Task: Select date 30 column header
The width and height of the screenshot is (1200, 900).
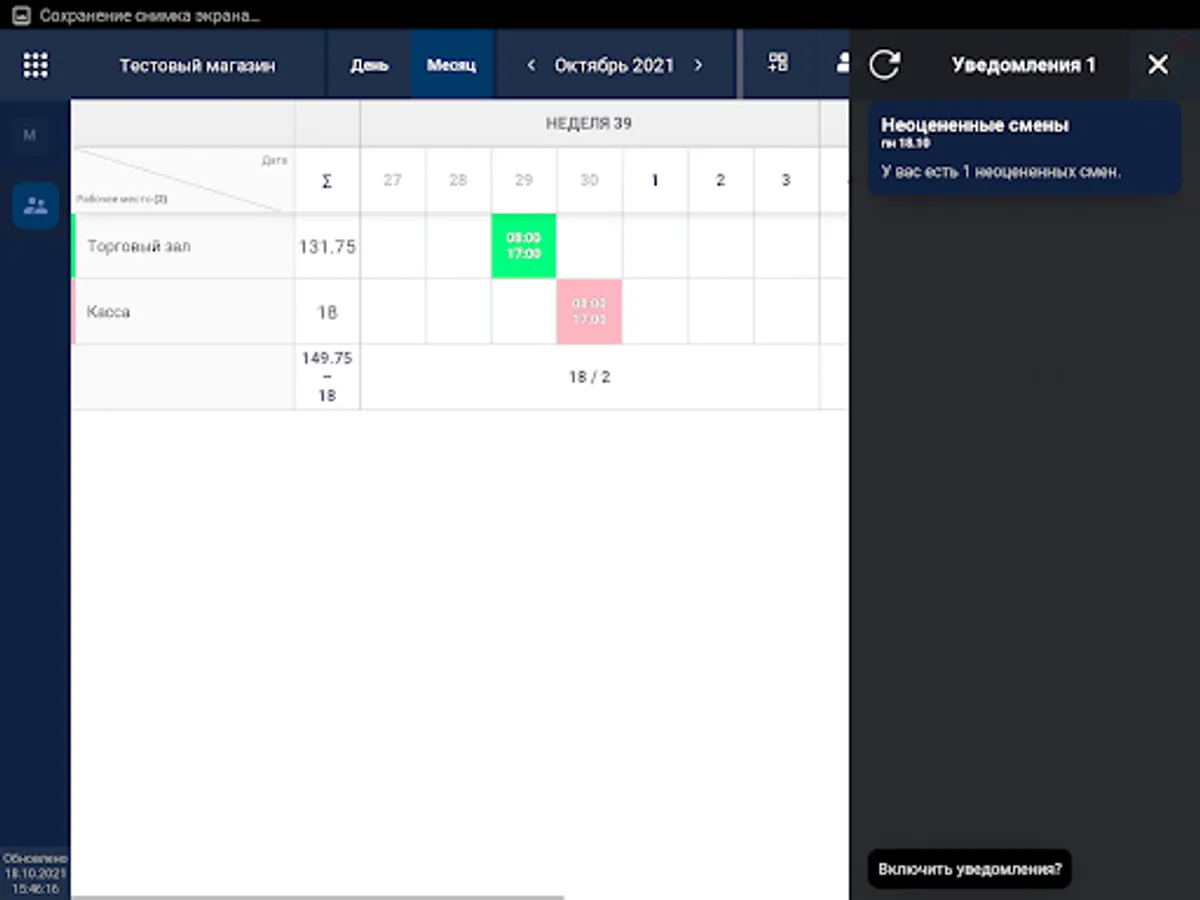Action: 589,181
